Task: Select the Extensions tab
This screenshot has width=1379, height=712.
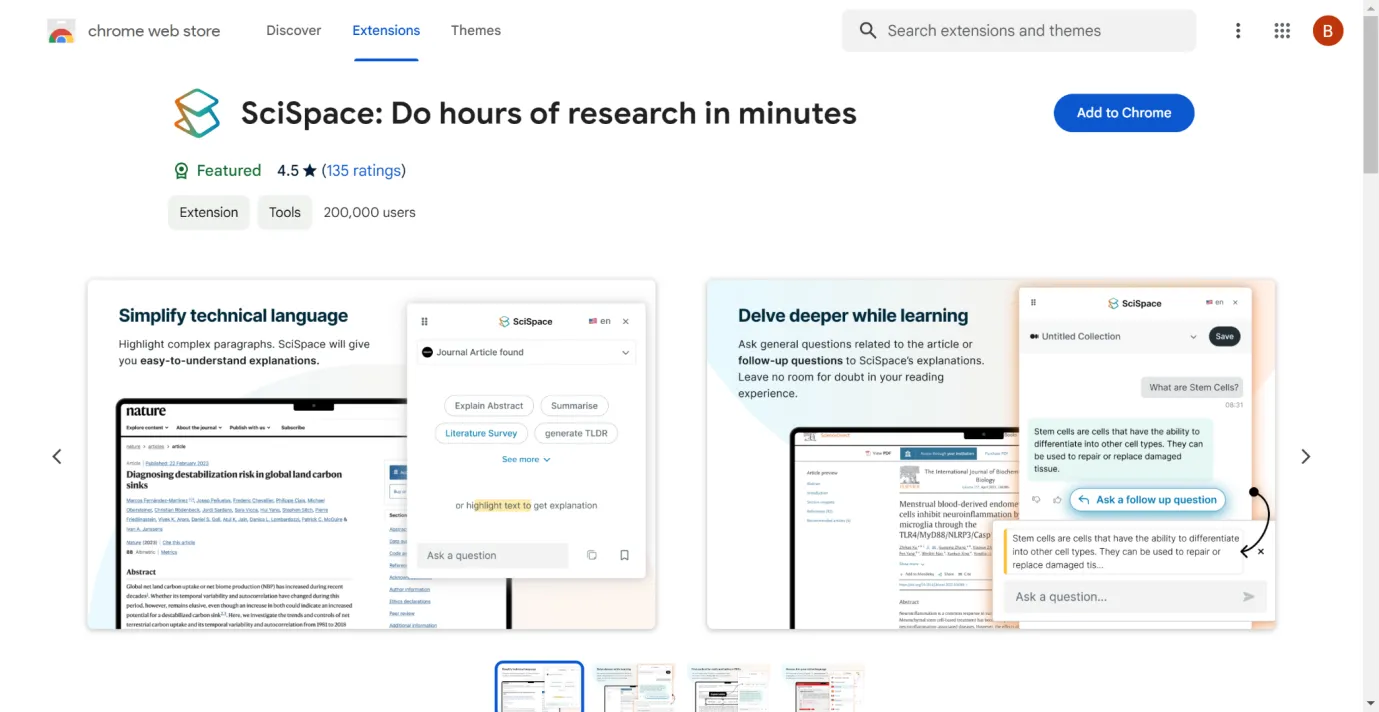Action: [x=386, y=30]
